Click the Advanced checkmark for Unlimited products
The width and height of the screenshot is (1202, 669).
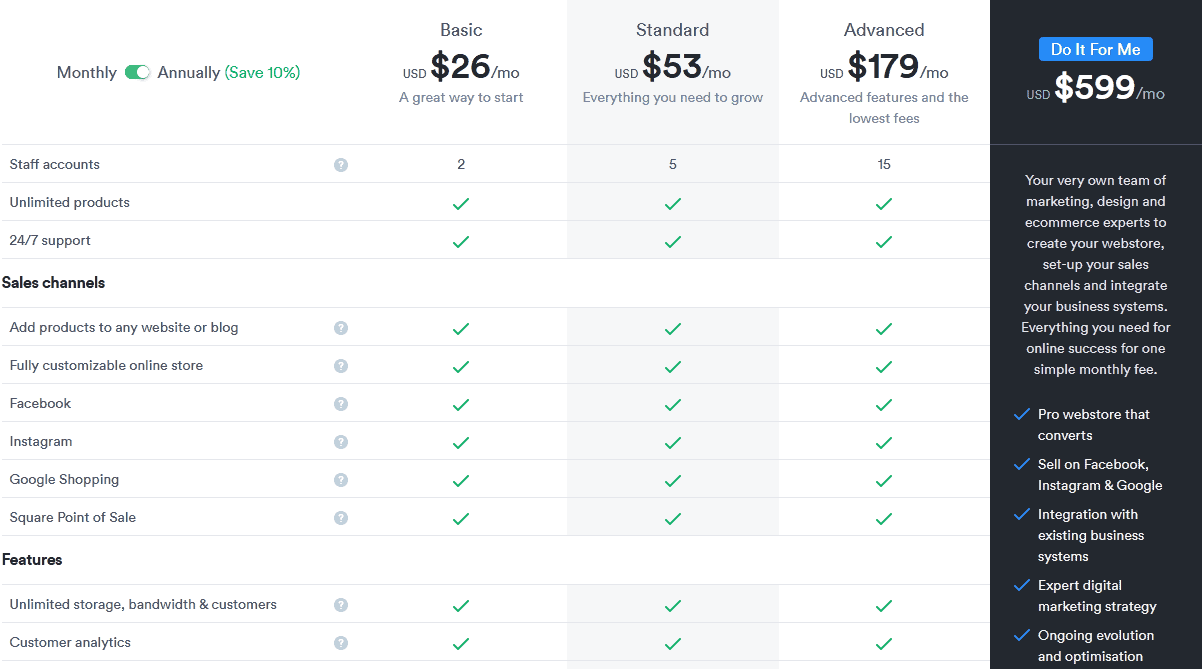[x=884, y=203]
